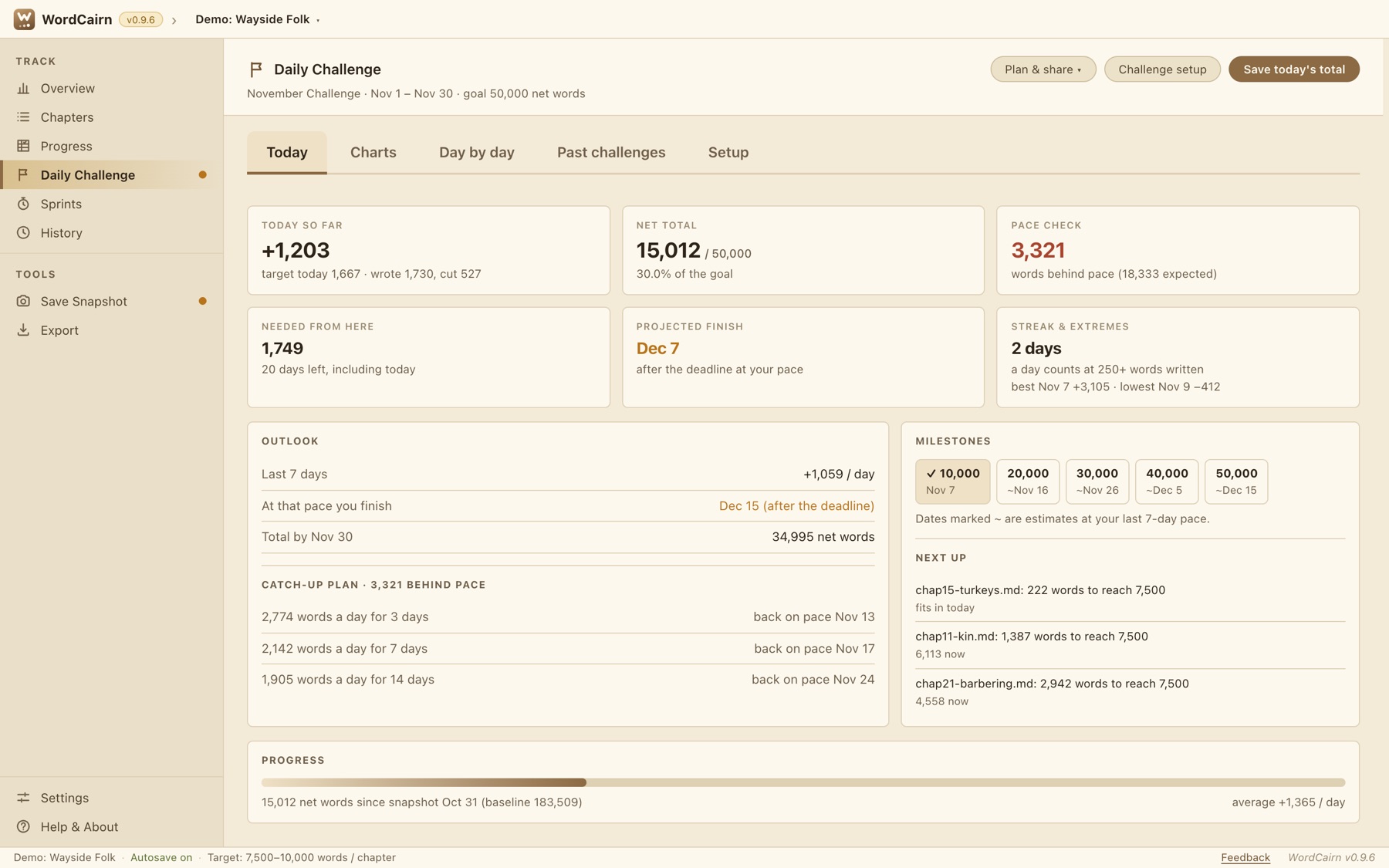The height and width of the screenshot is (868, 1389).
Task: Expand the Plan & share dropdown
Action: [x=1043, y=69]
